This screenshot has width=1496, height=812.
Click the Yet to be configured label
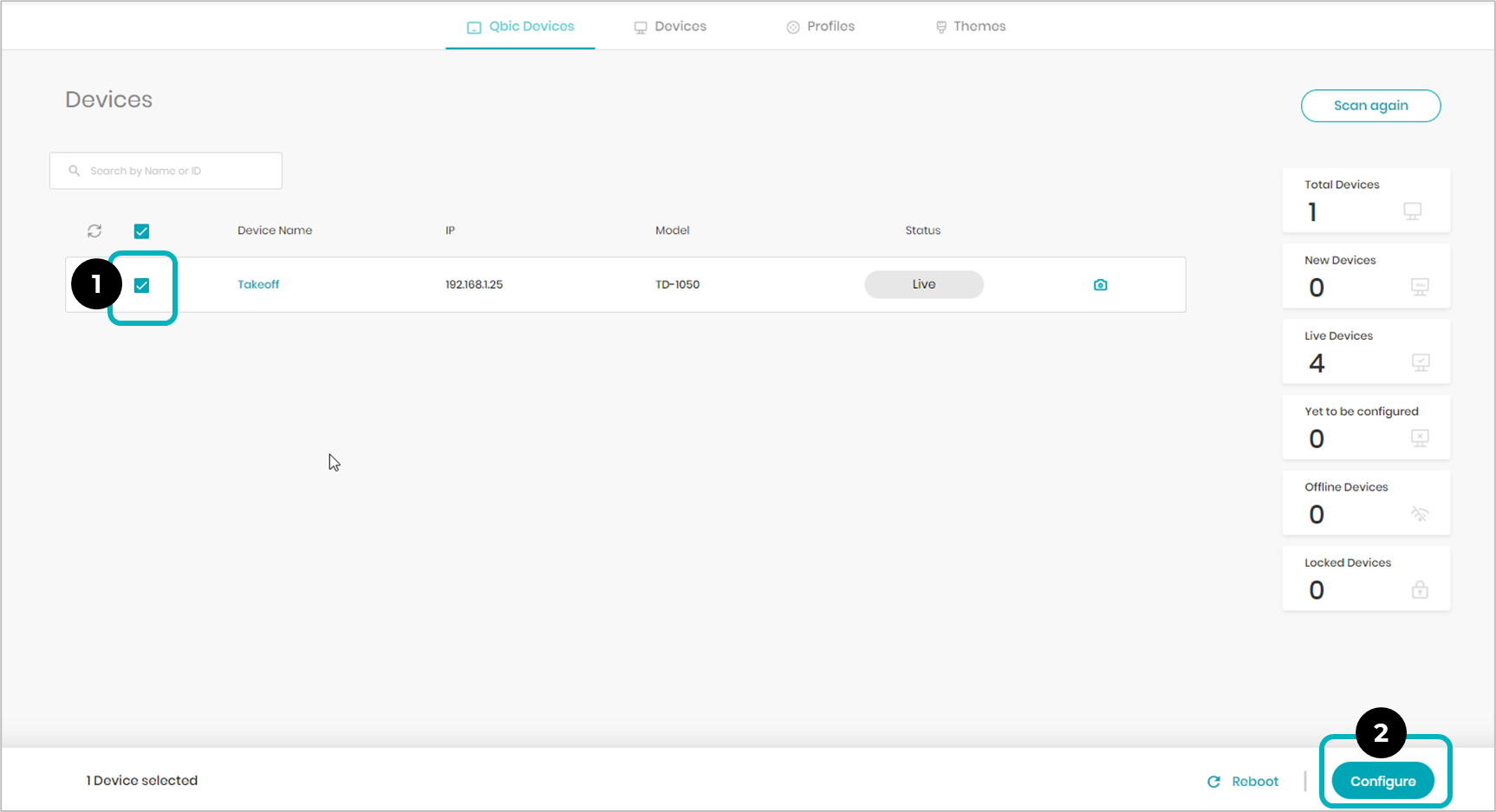[1362, 412]
